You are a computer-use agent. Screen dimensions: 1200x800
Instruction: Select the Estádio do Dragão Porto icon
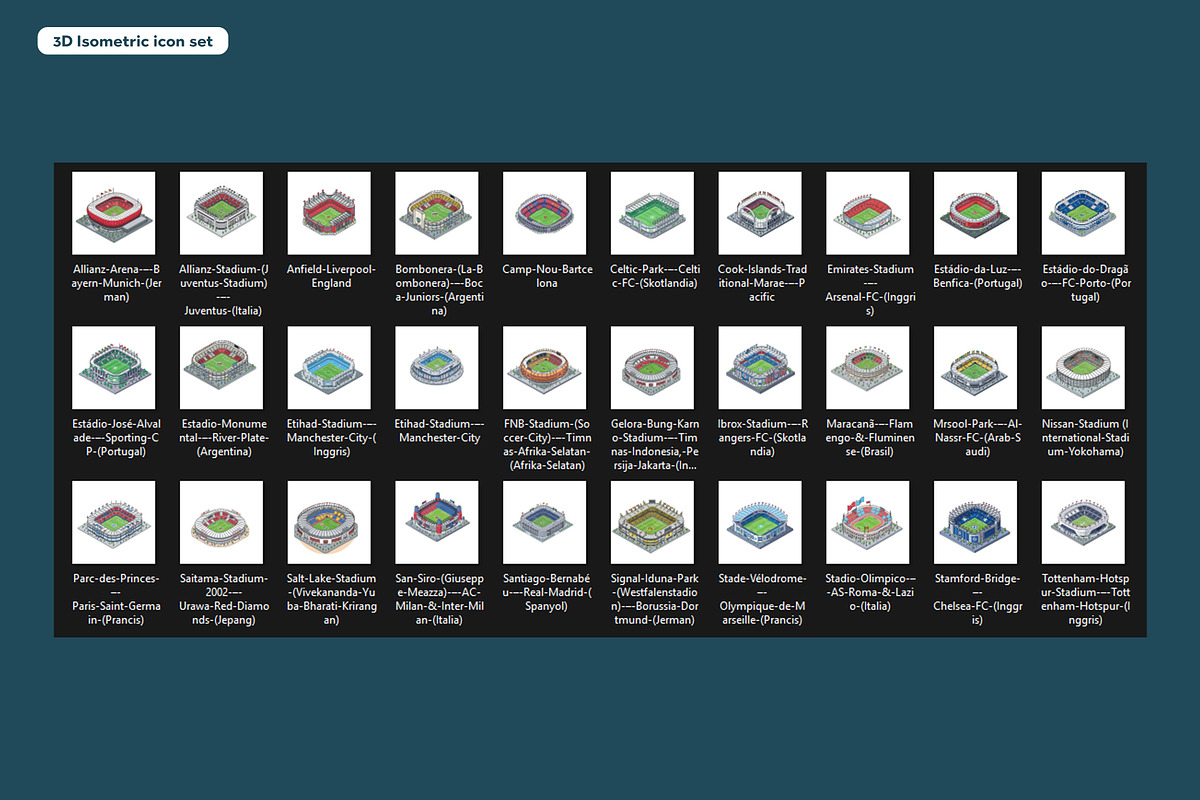tap(1084, 213)
